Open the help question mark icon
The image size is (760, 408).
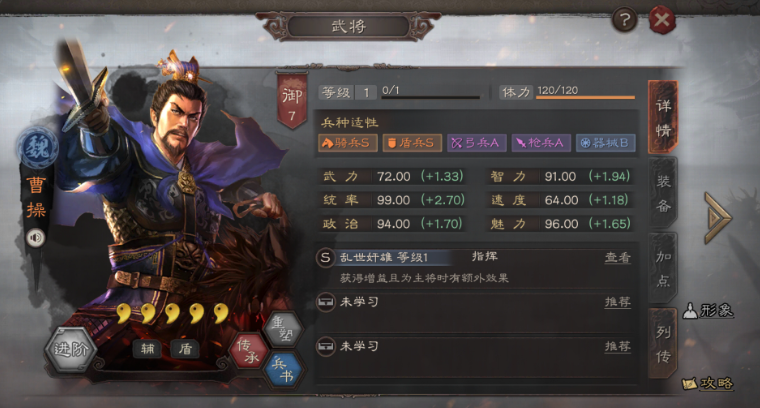[624, 20]
